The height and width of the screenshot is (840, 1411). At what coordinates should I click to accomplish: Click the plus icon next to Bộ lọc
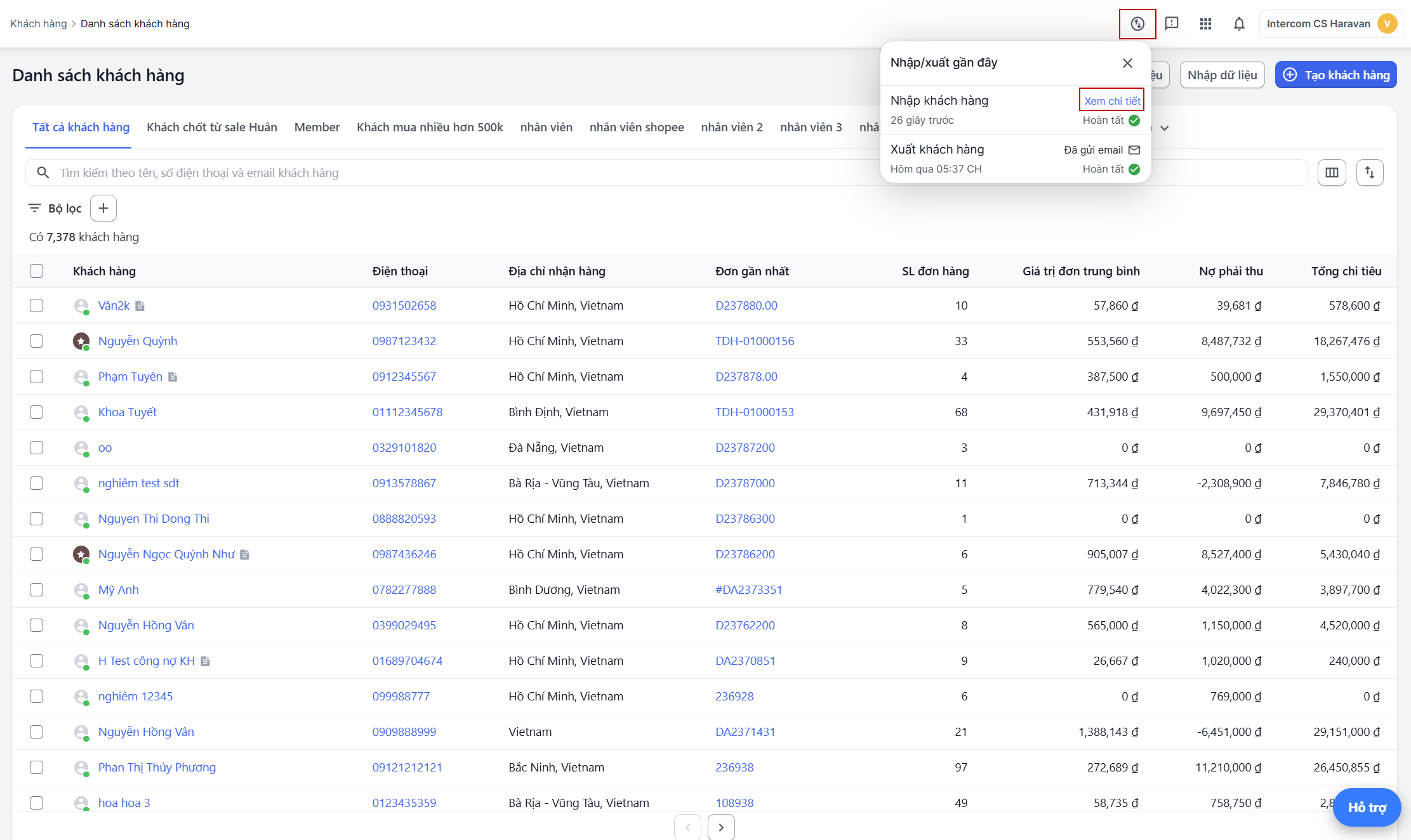click(x=103, y=208)
